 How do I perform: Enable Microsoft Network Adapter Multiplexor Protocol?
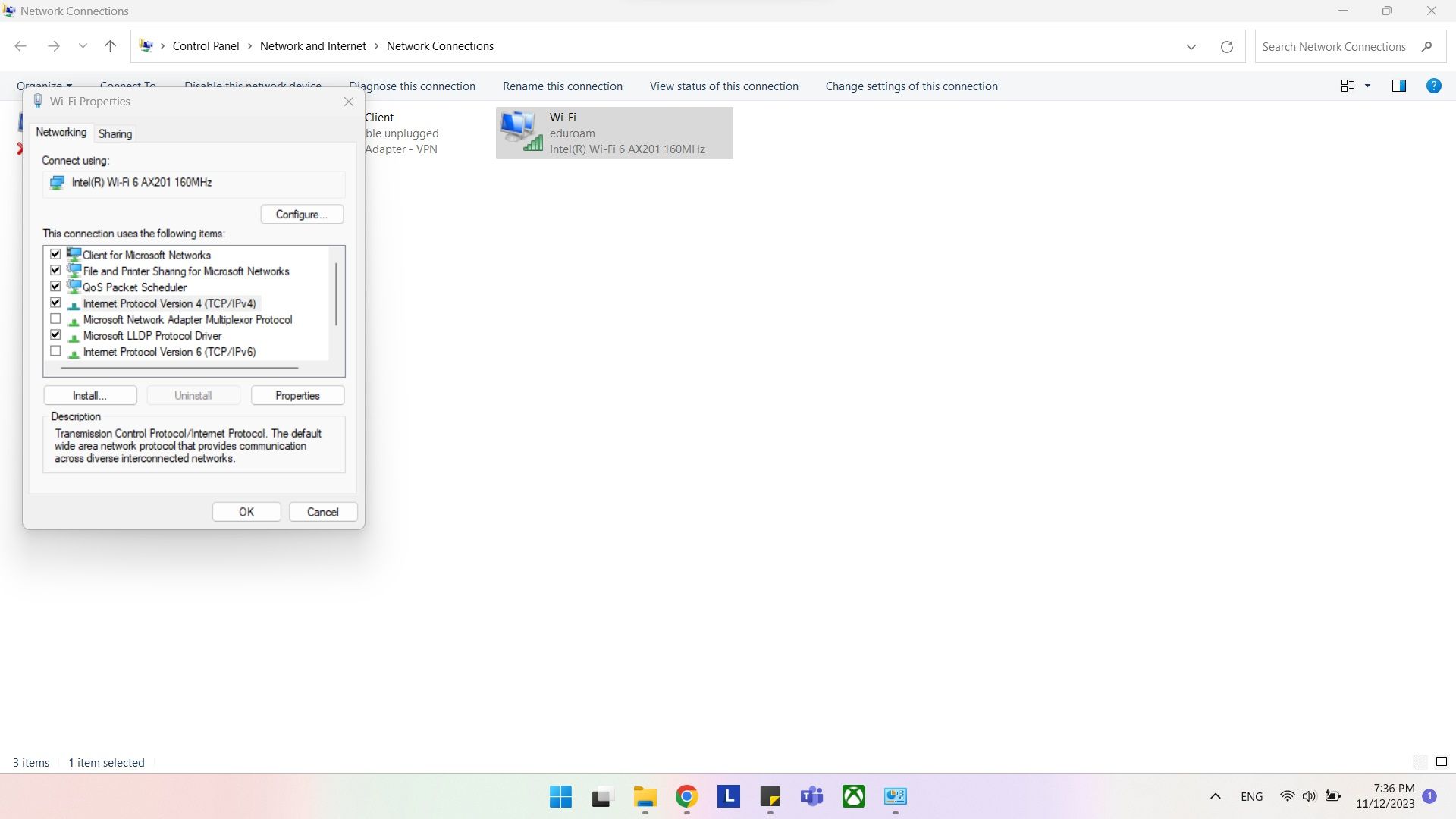tap(55, 319)
